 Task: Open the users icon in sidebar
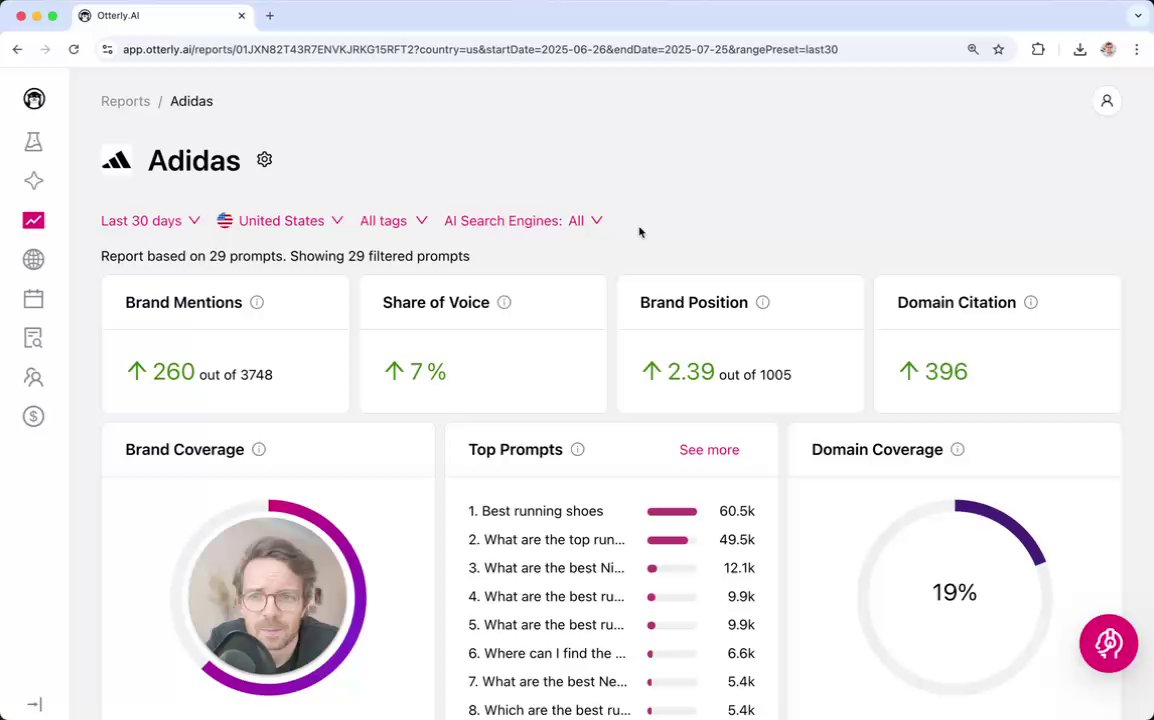pyautogui.click(x=34, y=377)
